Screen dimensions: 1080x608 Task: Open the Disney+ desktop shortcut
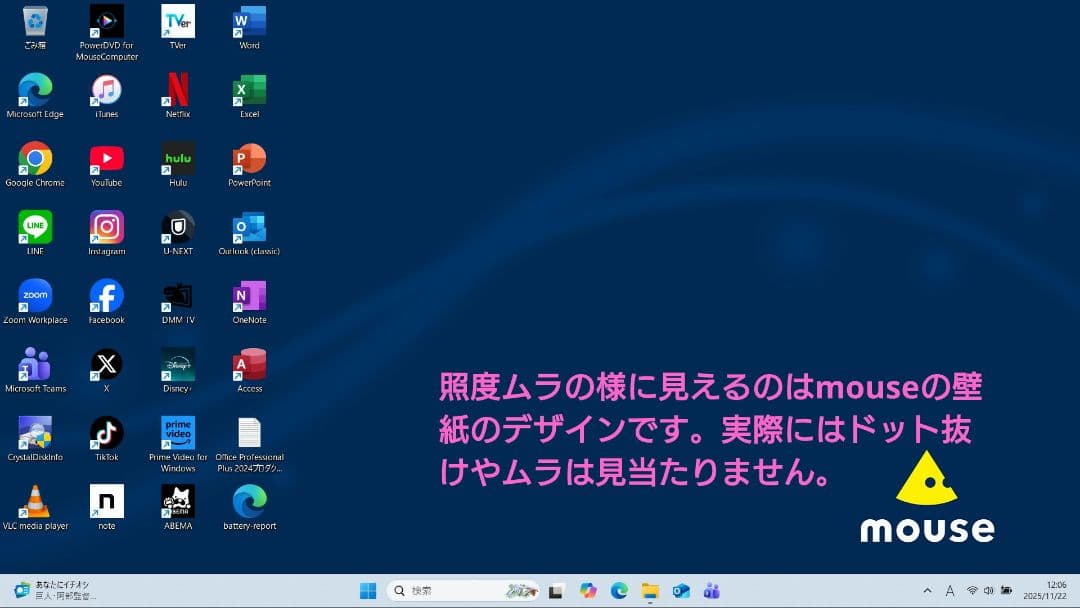pos(178,370)
